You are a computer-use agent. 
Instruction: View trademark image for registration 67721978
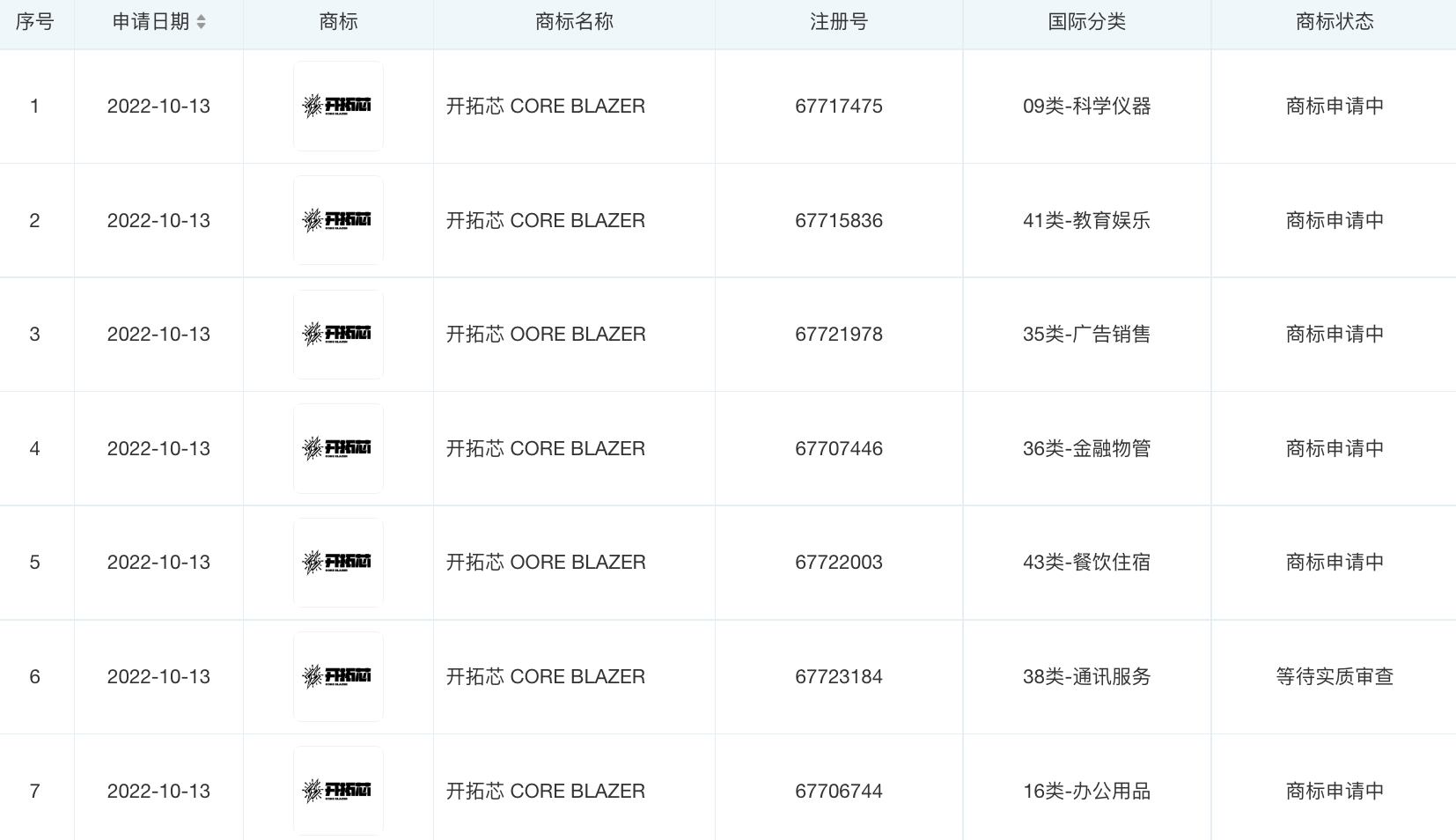tap(338, 334)
